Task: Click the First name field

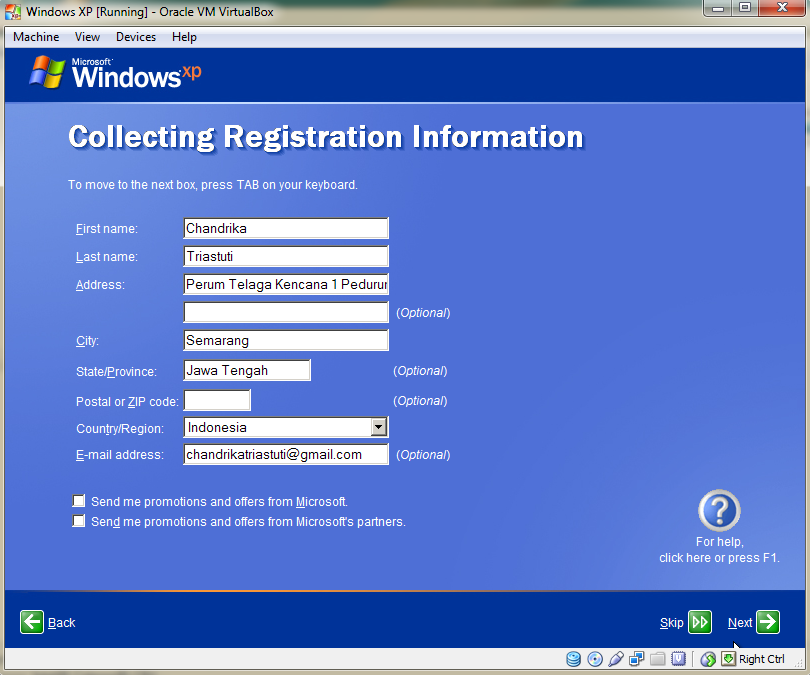Action: pos(286,228)
